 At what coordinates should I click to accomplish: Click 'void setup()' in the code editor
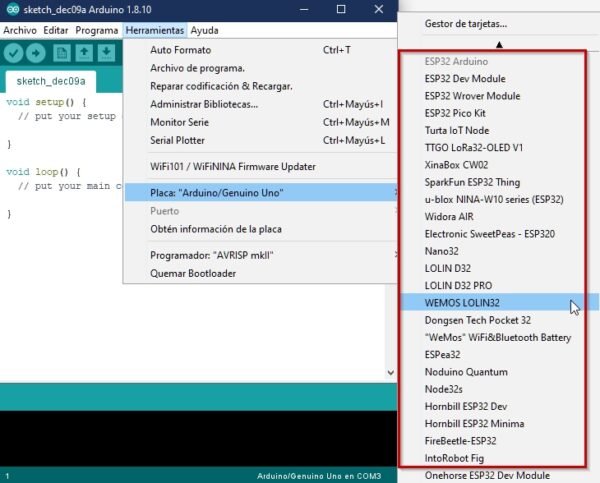(x=40, y=102)
